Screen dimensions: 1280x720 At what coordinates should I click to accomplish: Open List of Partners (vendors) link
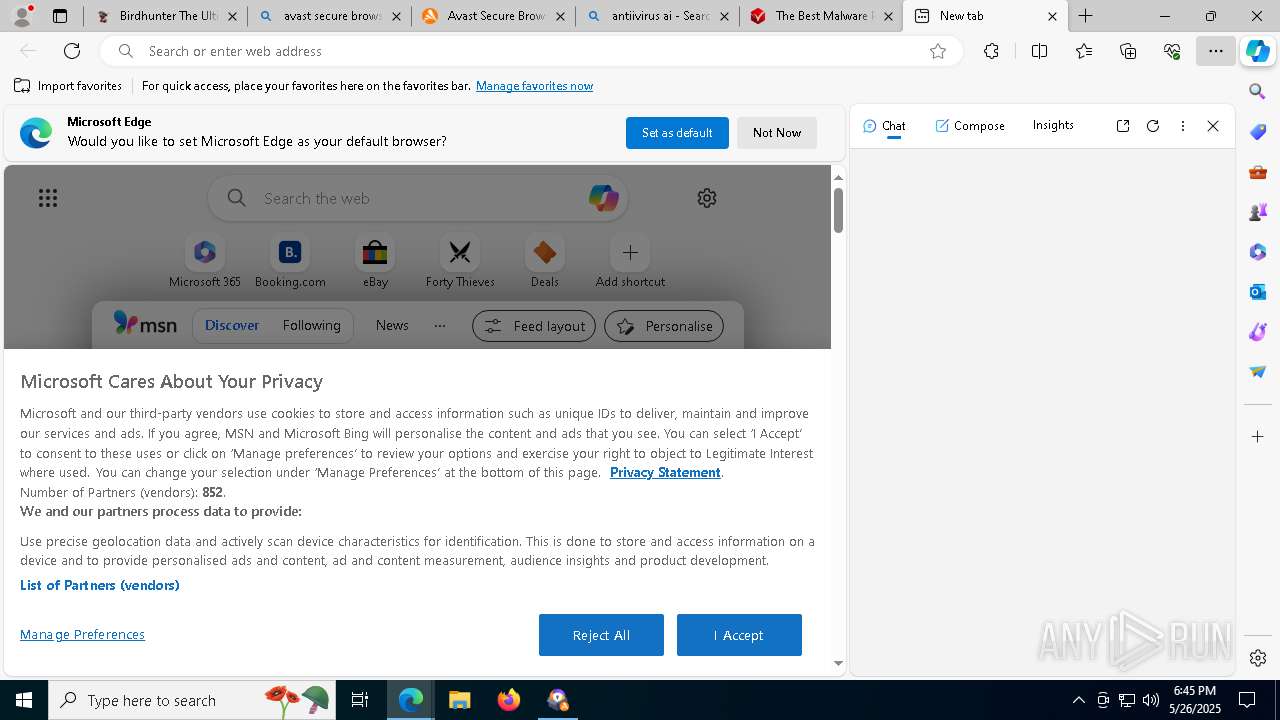coord(100,585)
